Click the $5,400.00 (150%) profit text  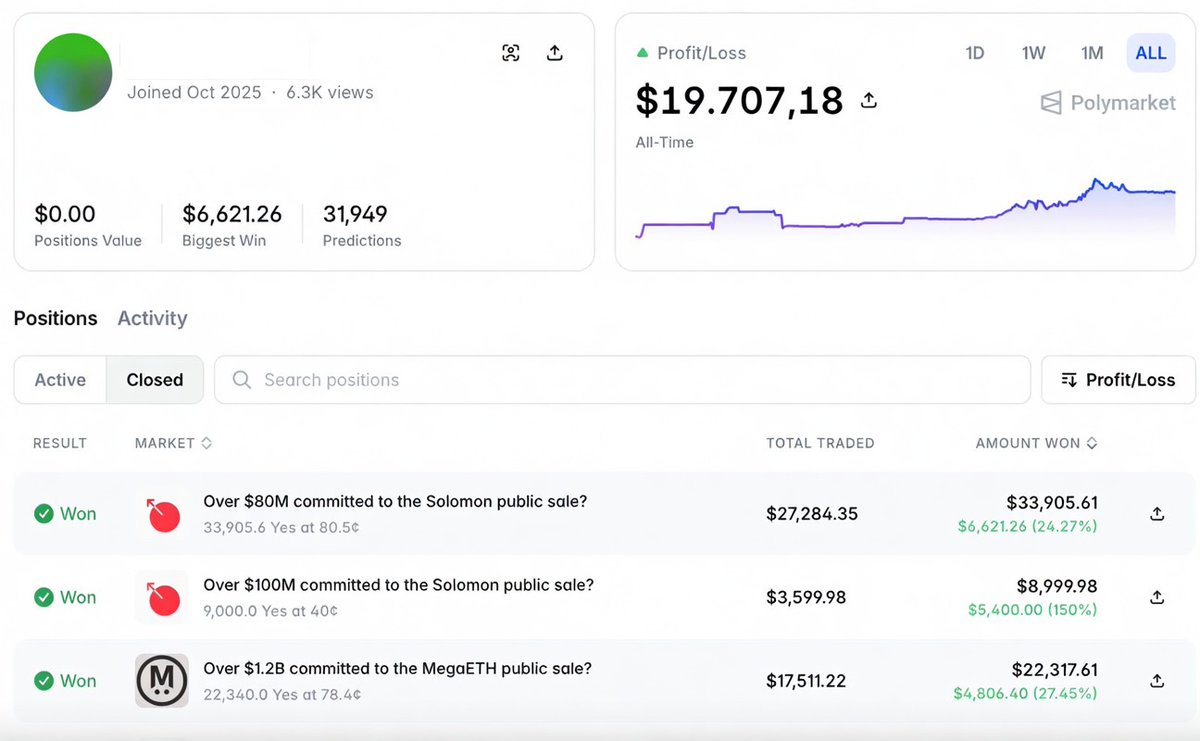(x=1032, y=609)
